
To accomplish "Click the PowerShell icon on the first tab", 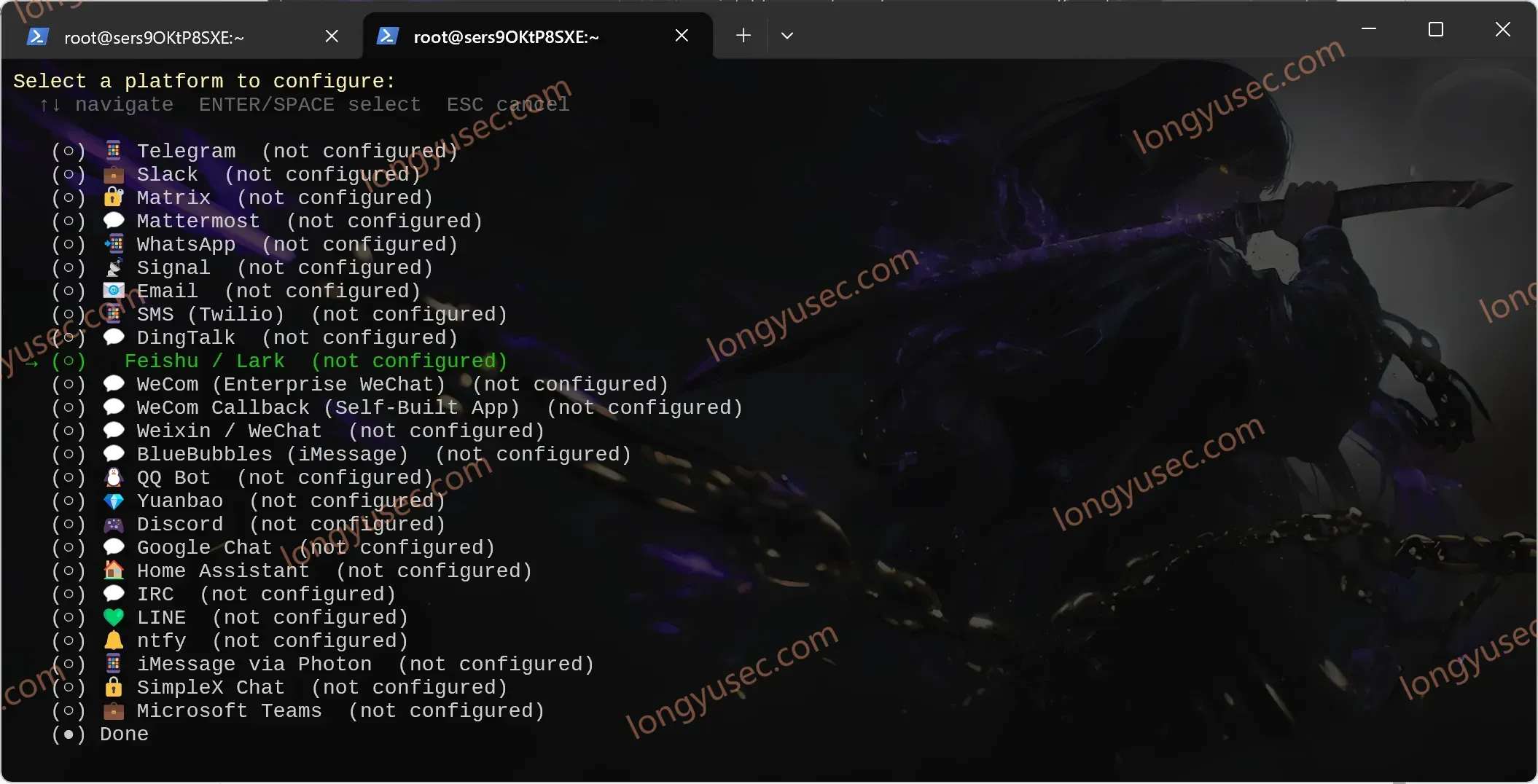I will [x=37, y=36].
